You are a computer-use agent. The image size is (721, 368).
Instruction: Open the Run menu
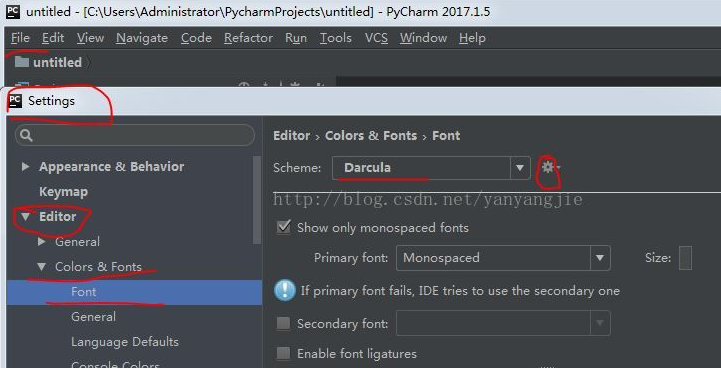pyautogui.click(x=296, y=38)
